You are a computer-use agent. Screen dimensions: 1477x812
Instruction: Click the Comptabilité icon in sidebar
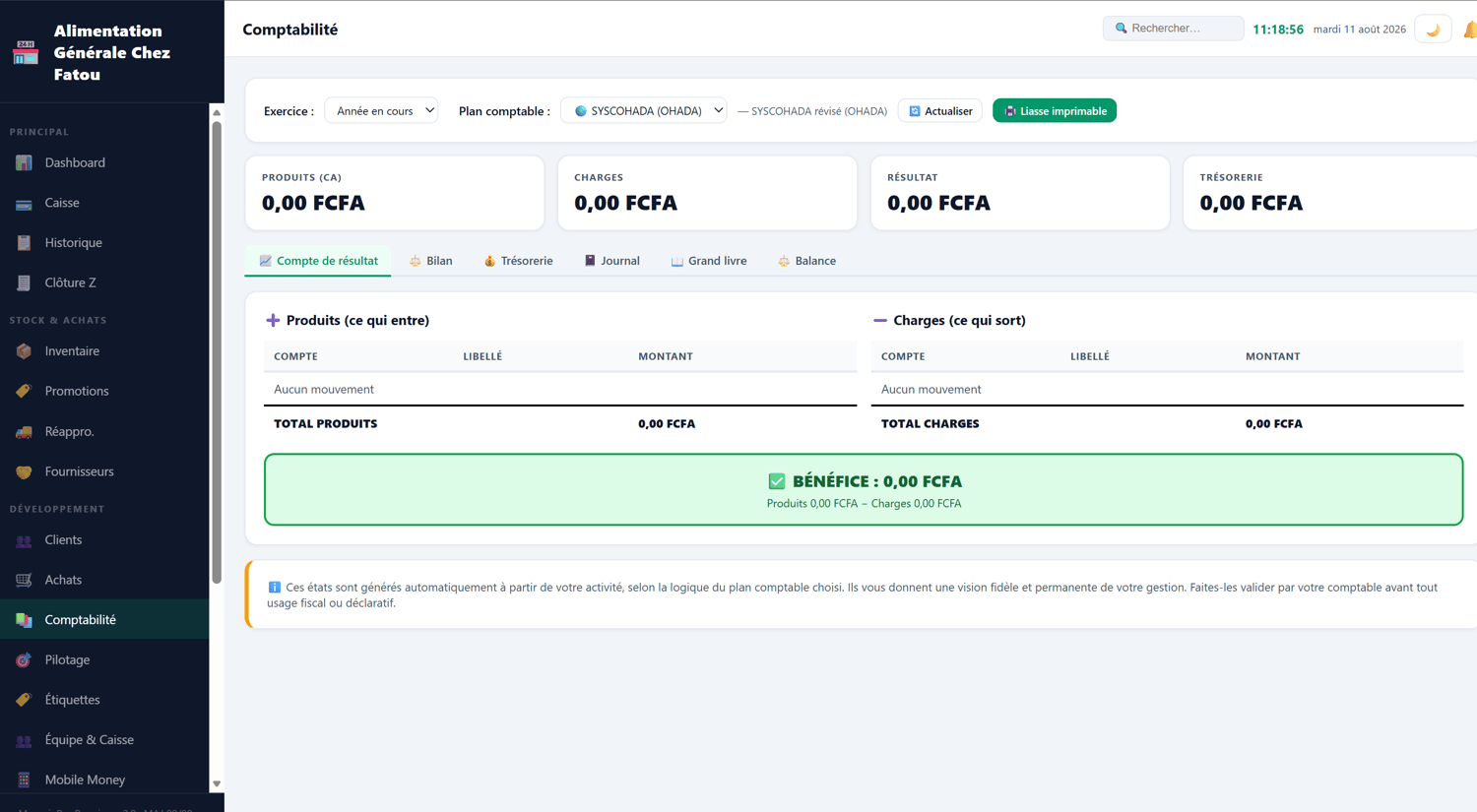coord(24,620)
